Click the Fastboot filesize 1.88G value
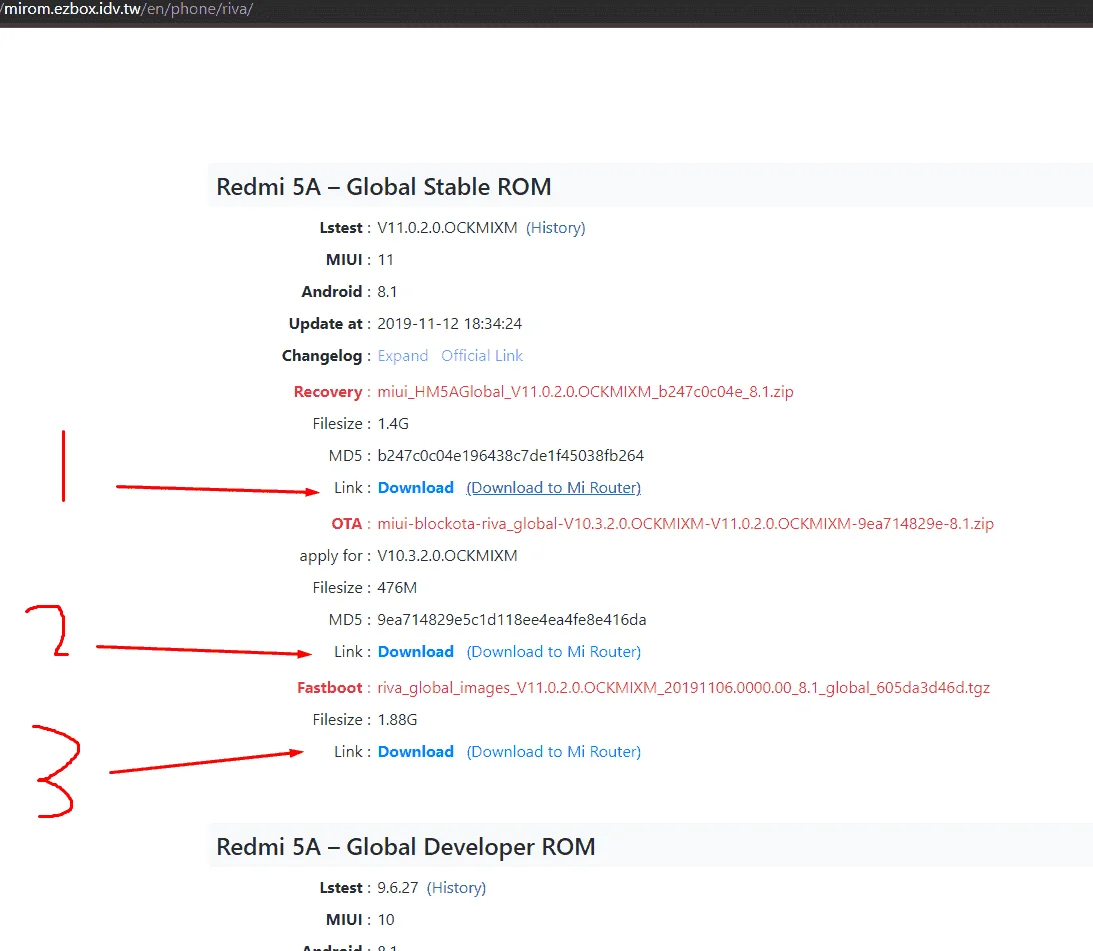This screenshot has width=1093, height=951. point(397,720)
